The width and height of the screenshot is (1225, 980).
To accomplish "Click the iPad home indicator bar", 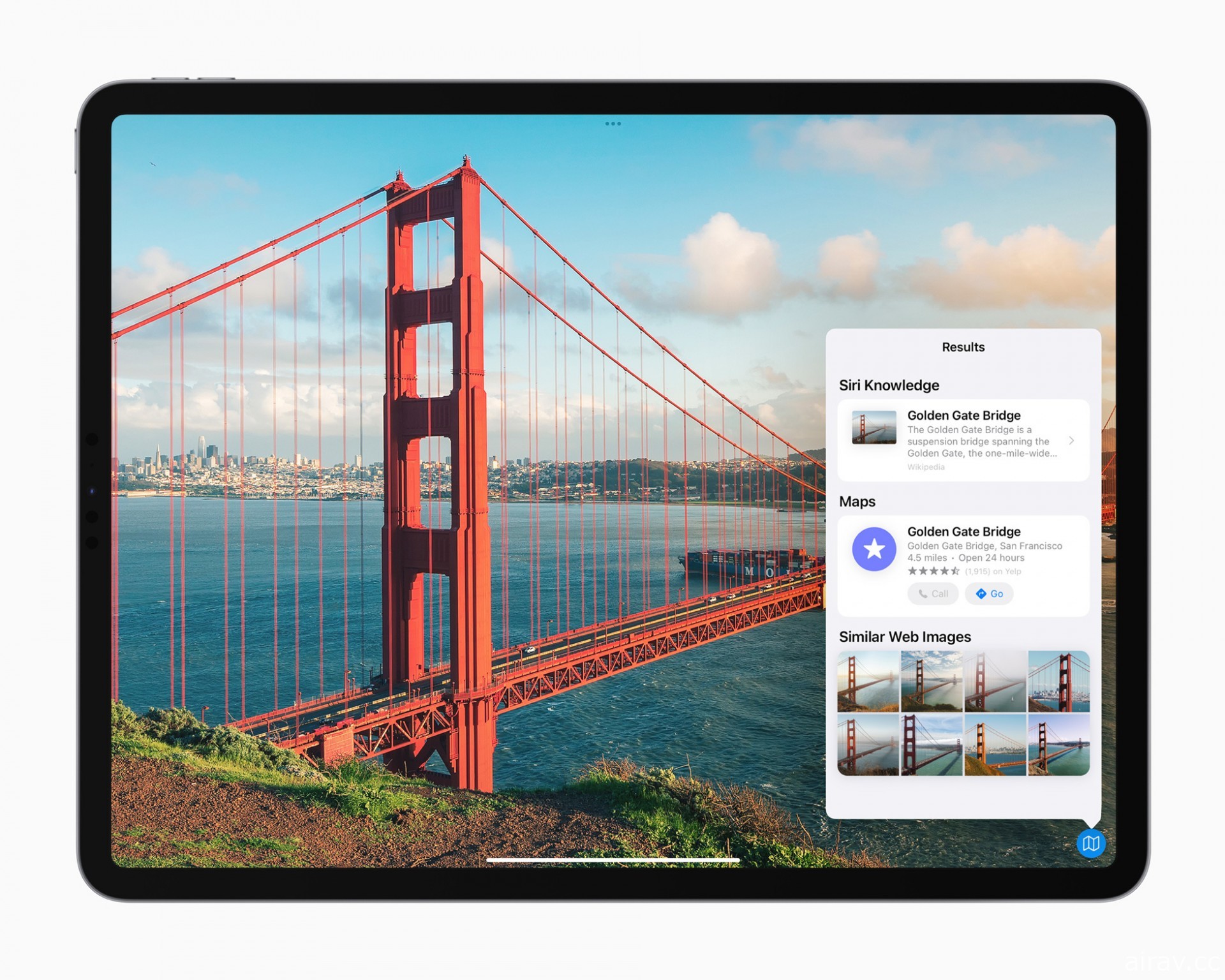I will pyautogui.click(x=612, y=852).
